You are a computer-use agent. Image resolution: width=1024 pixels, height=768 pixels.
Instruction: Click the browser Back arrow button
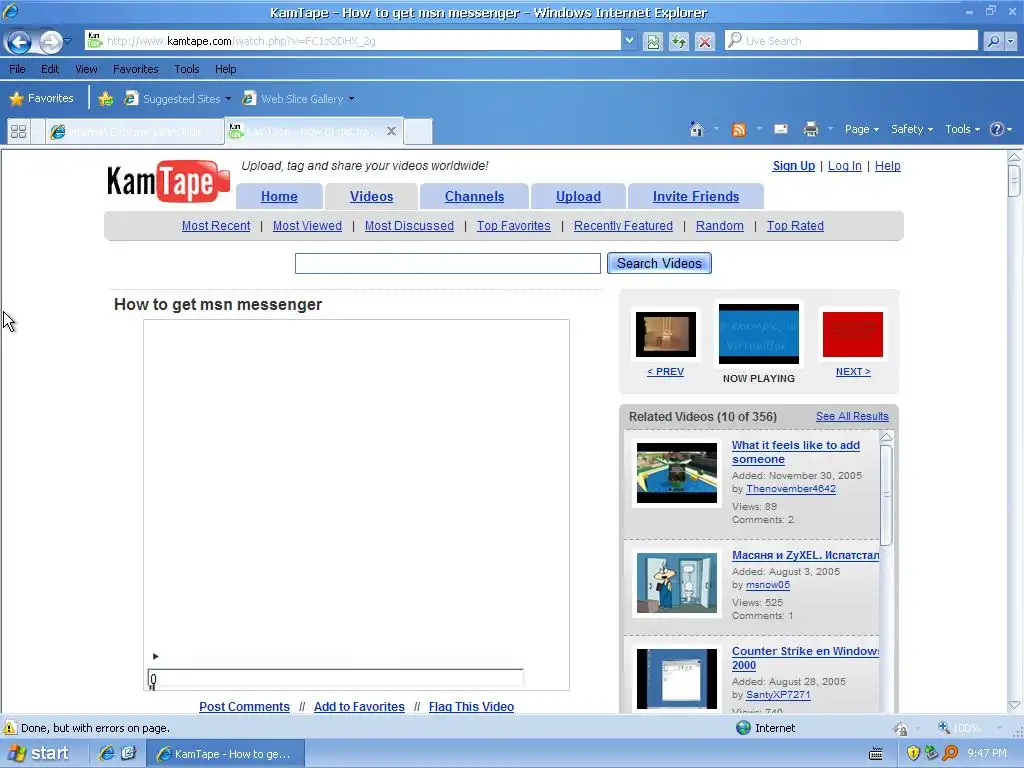19,42
